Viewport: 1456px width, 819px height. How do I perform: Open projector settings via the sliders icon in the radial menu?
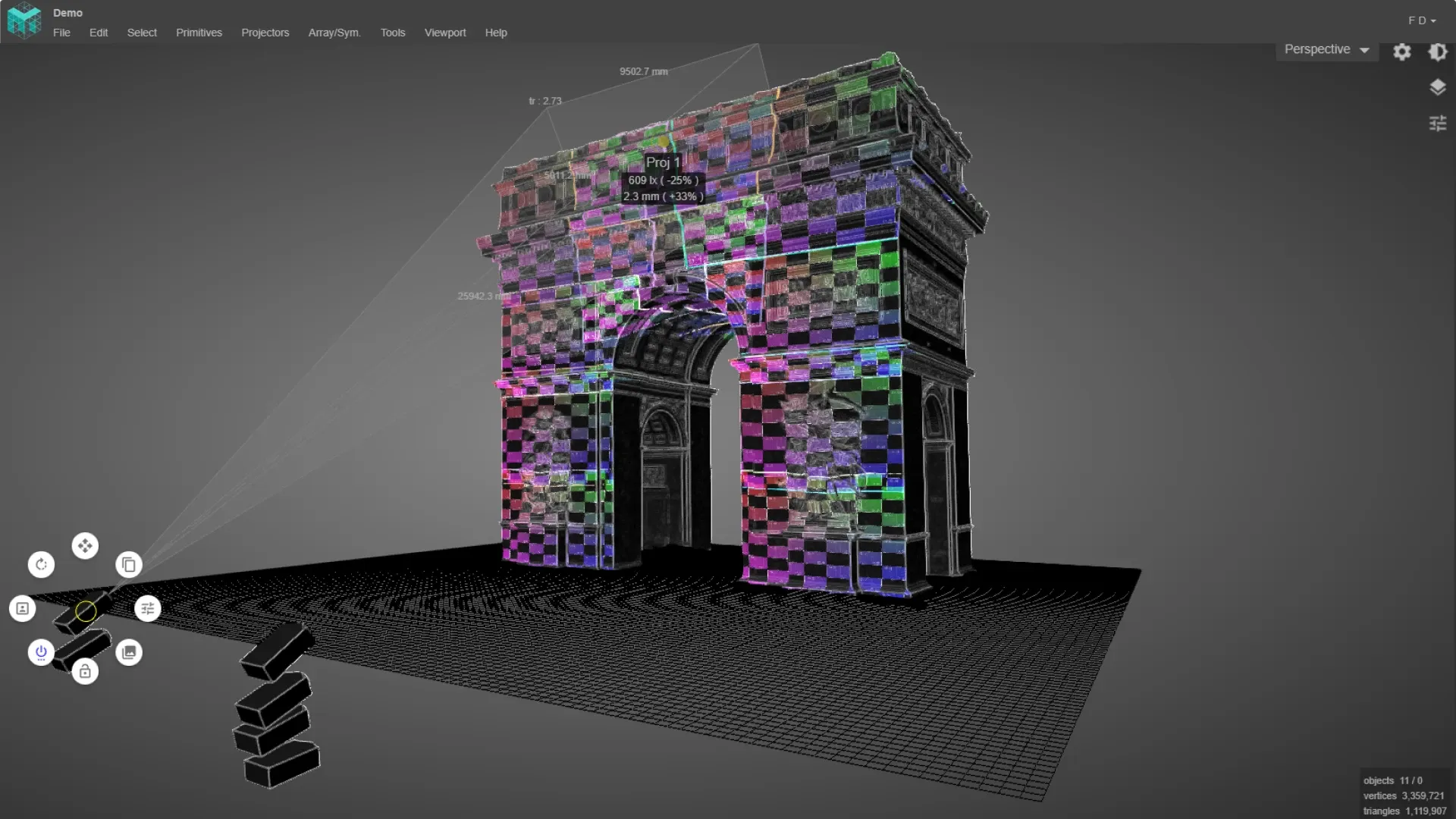coord(148,608)
